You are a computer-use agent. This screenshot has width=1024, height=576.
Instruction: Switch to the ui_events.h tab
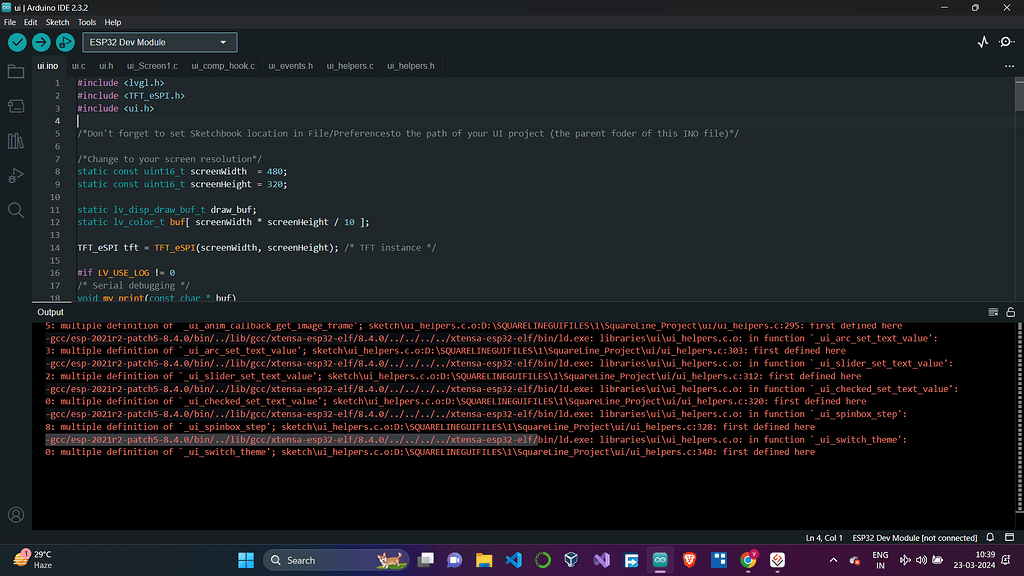[291, 66]
